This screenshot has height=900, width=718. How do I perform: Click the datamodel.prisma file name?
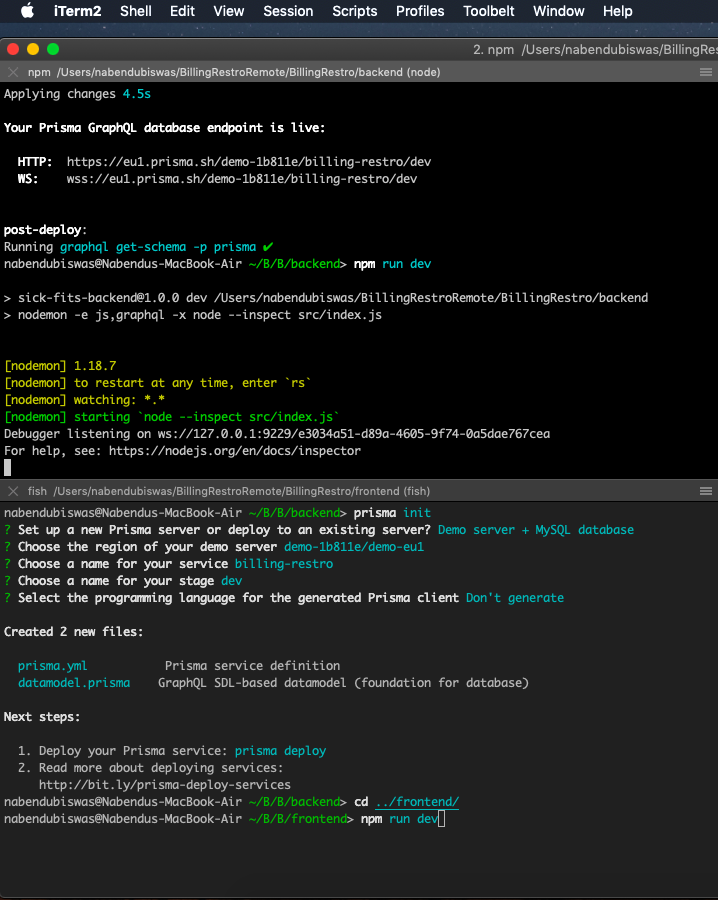pyautogui.click(x=74, y=683)
